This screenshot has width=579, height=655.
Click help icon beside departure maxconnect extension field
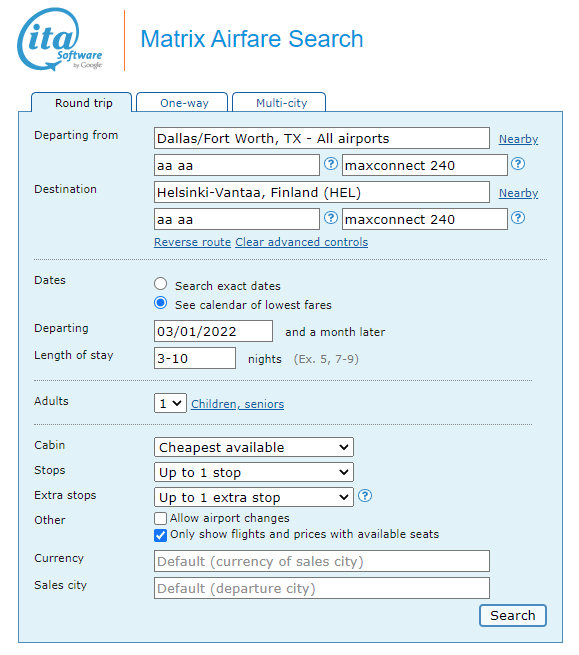point(518,164)
